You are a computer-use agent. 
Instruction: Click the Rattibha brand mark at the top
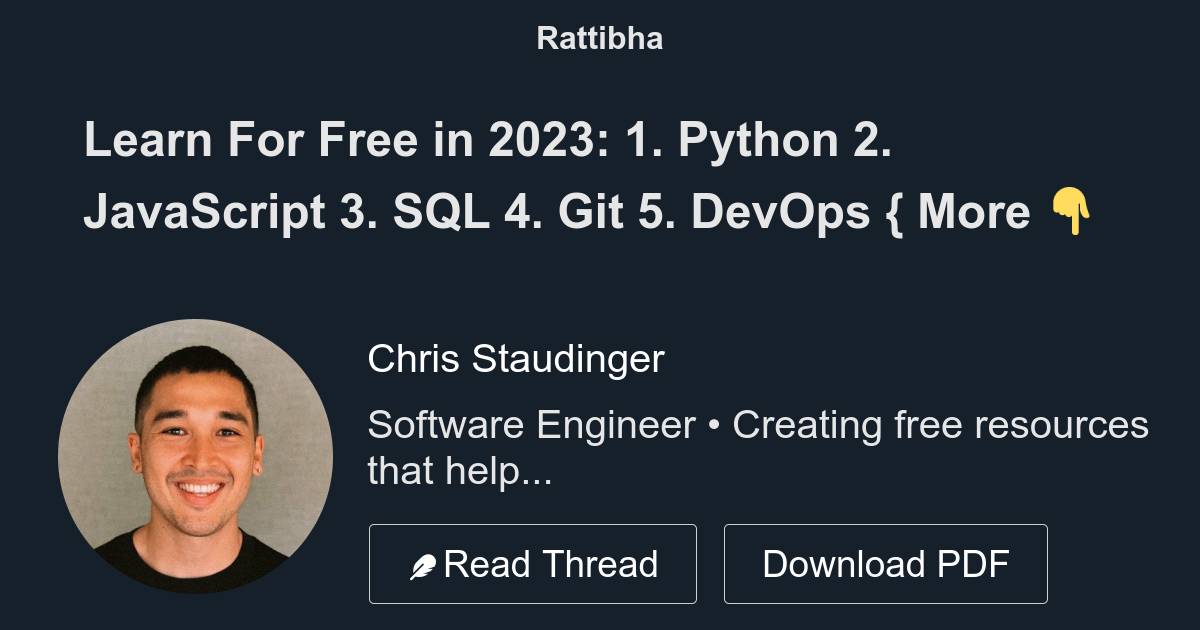[599, 38]
